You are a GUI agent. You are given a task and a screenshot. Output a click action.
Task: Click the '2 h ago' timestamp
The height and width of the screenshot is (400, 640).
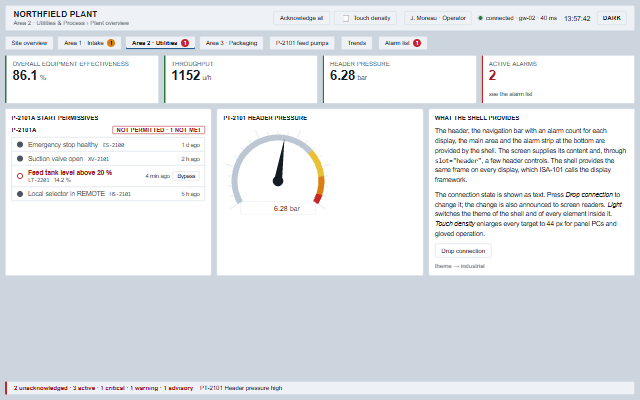[x=191, y=159]
